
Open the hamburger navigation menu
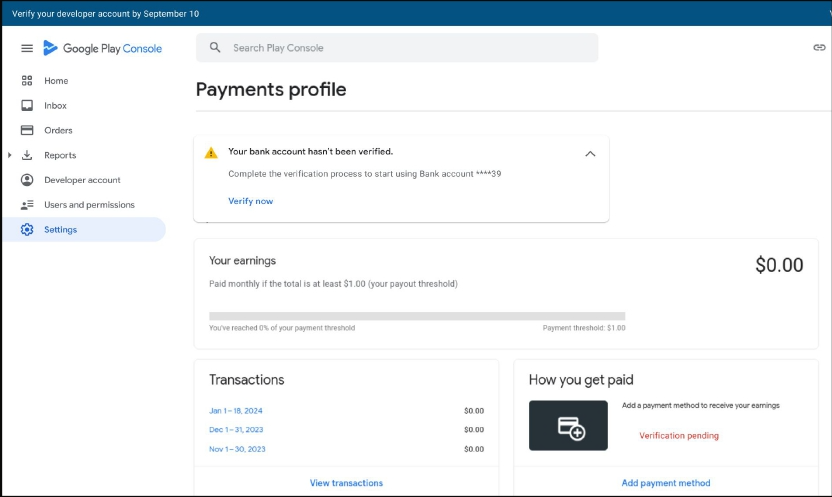[x=27, y=48]
